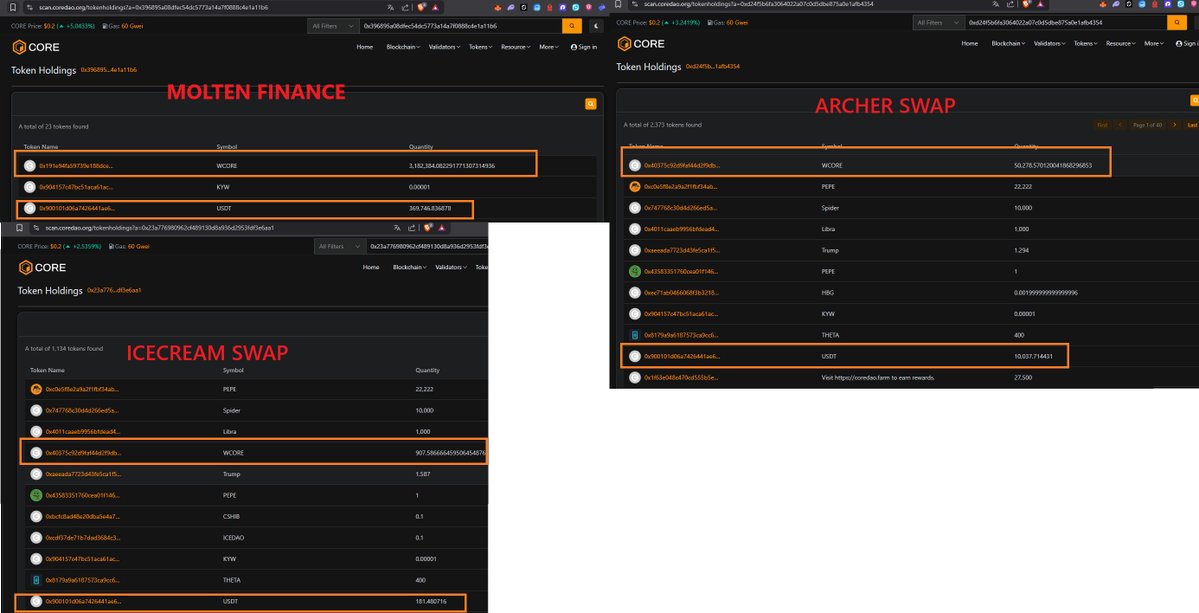Click the CORE logo in Archer Swap window
The width and height of the screenshot is (1199, 613).
[641, 44]
